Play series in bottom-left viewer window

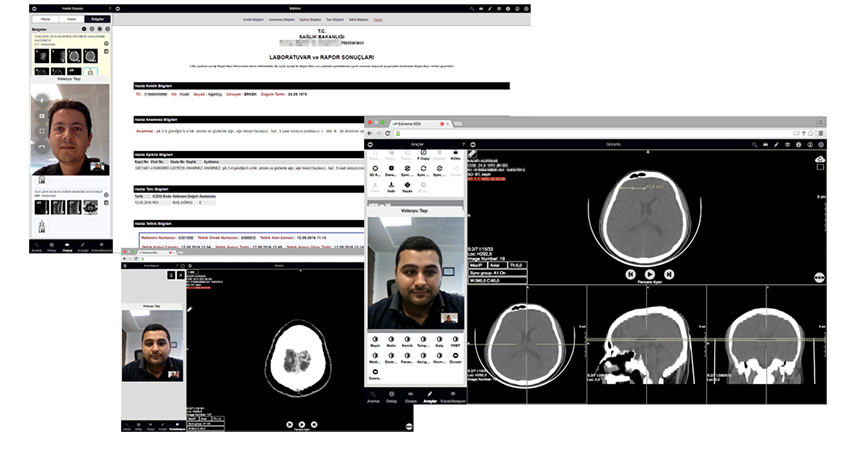coord(302,425)
